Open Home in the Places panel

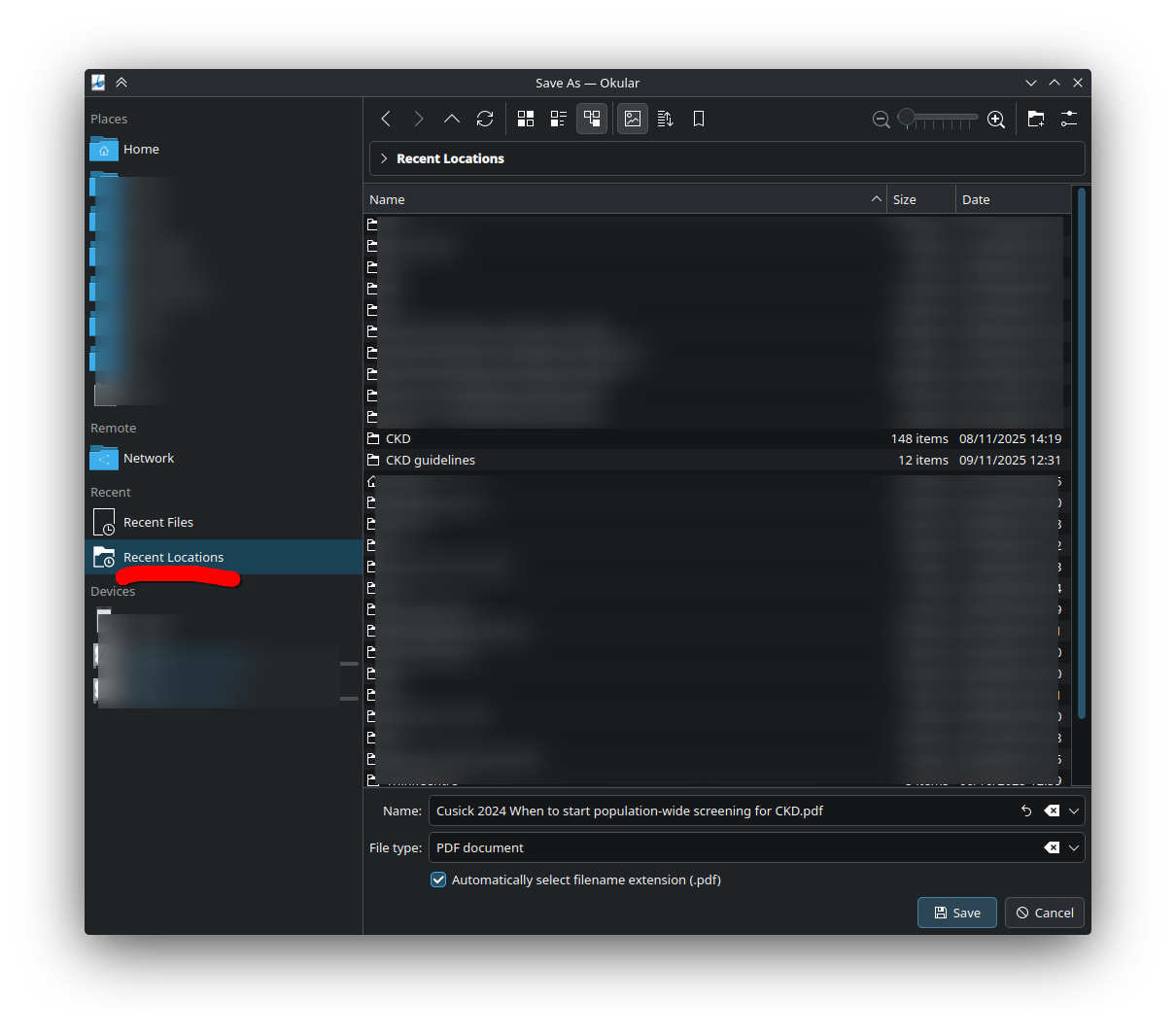click(141, 150)
